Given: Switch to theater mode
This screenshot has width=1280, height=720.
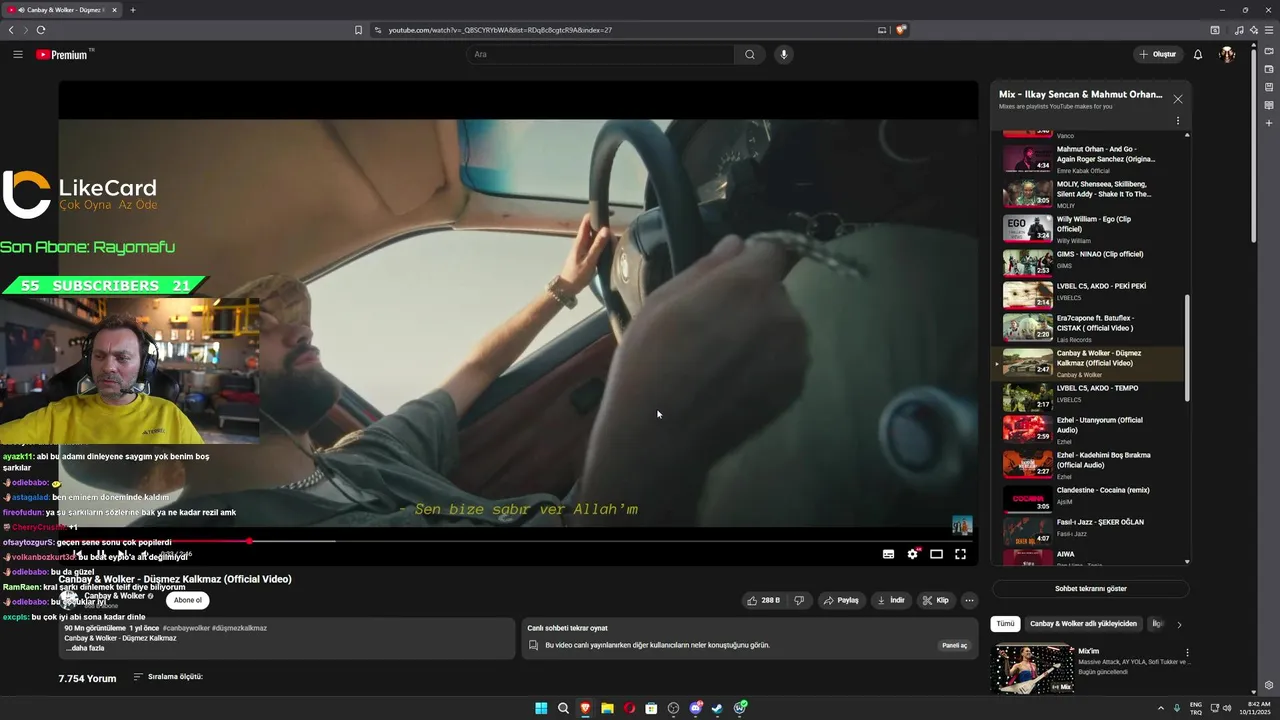Looking at the screenshot, I should coord(936,554).
